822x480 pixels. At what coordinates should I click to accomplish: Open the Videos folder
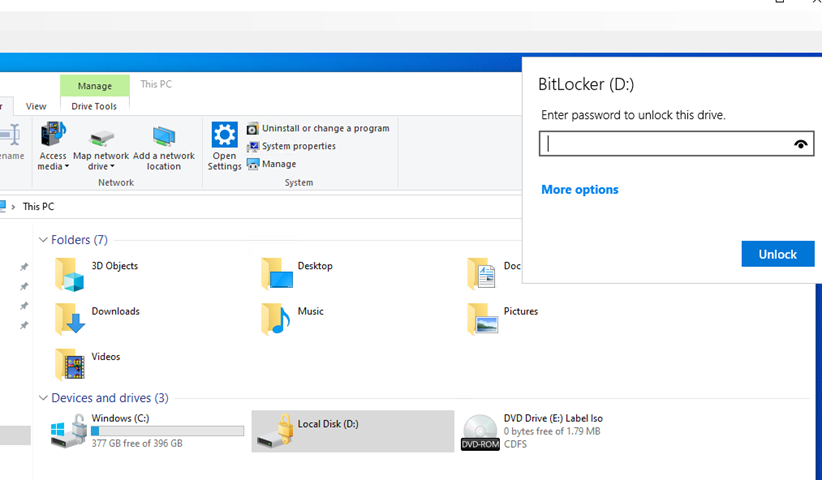69,363
